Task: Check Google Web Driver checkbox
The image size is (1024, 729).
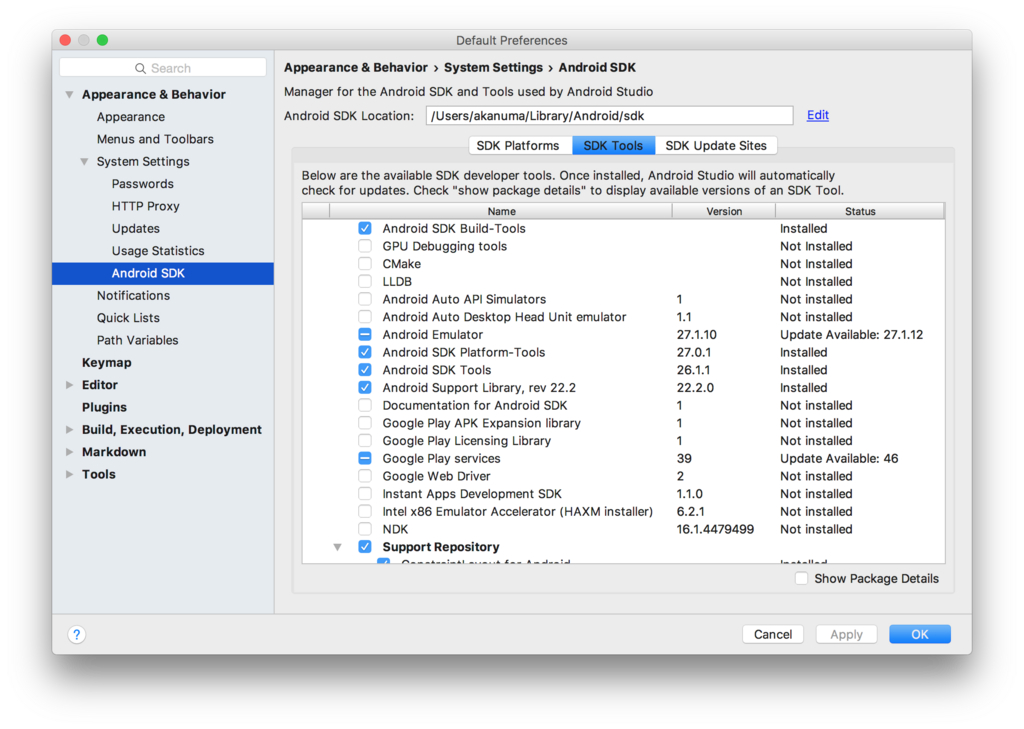Action: 365,476
